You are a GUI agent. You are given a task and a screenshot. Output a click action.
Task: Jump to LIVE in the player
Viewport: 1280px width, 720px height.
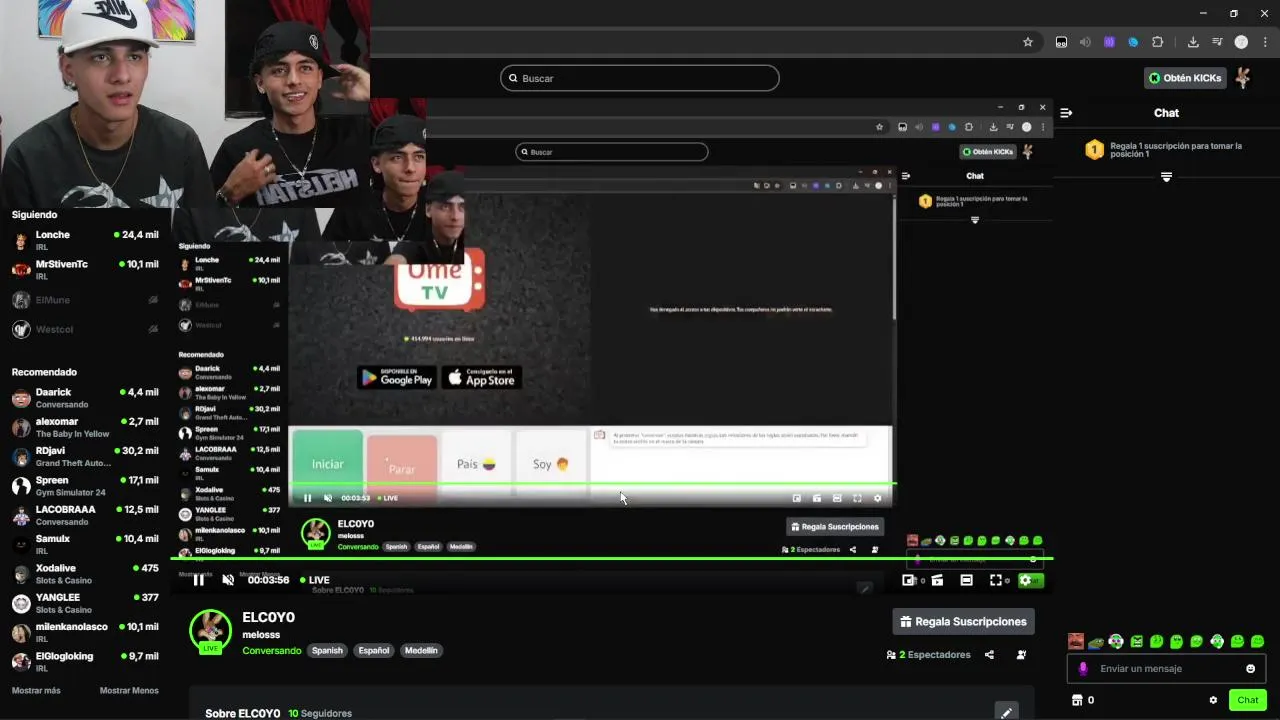[315, 580]
